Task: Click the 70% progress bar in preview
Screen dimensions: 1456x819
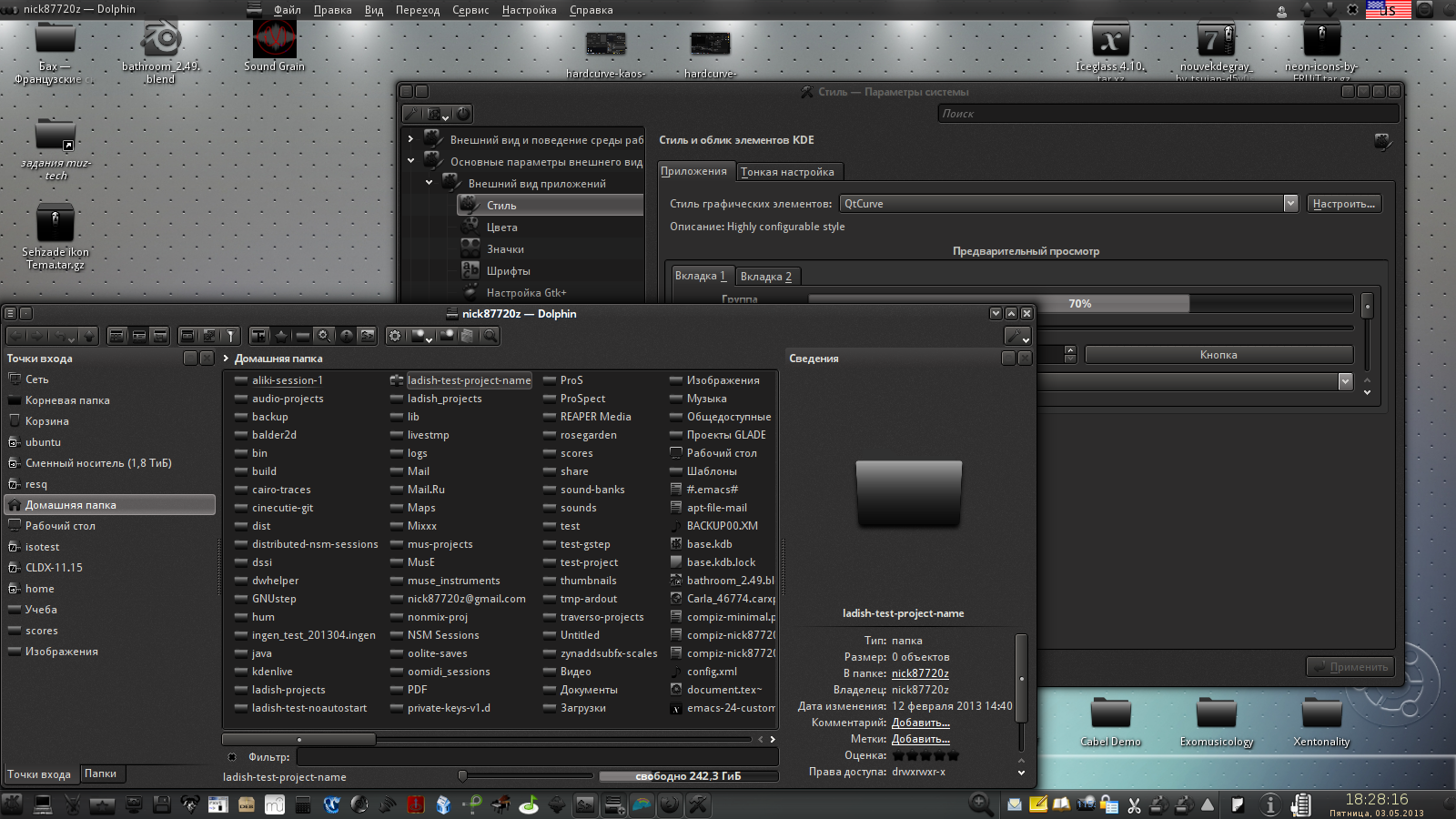Action: pos(1080,304)
